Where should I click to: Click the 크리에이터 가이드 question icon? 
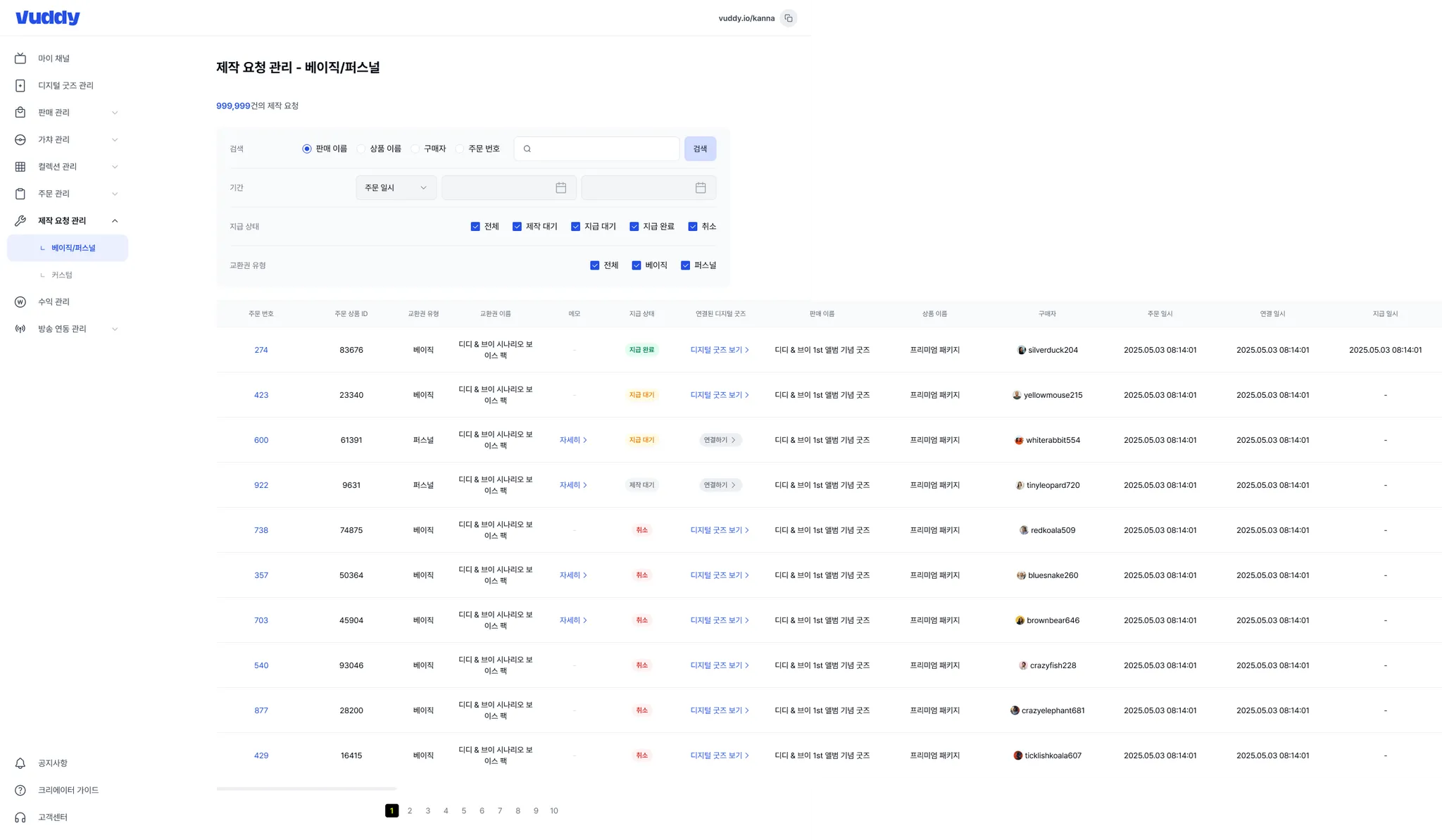20,790
